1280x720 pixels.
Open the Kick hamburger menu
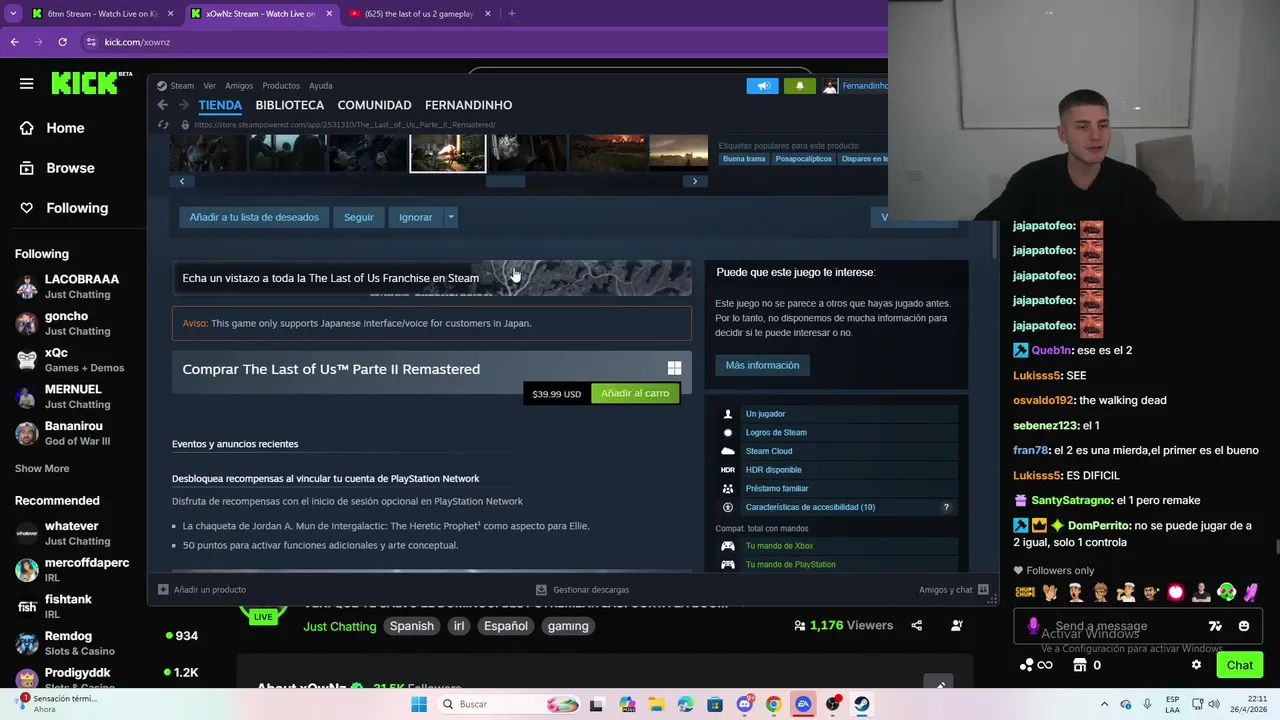[26, 84]
